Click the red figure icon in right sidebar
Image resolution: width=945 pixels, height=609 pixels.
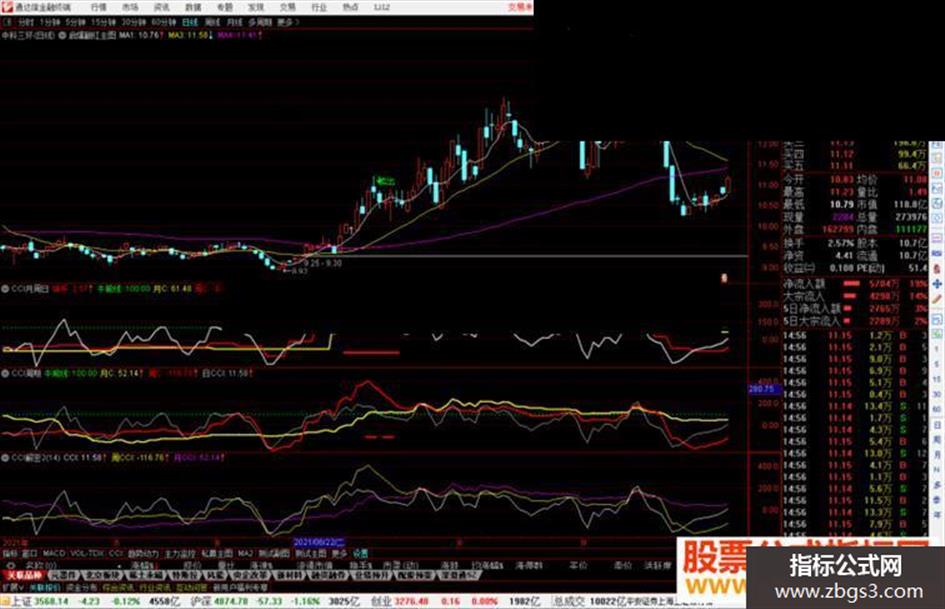click(937, 268)
